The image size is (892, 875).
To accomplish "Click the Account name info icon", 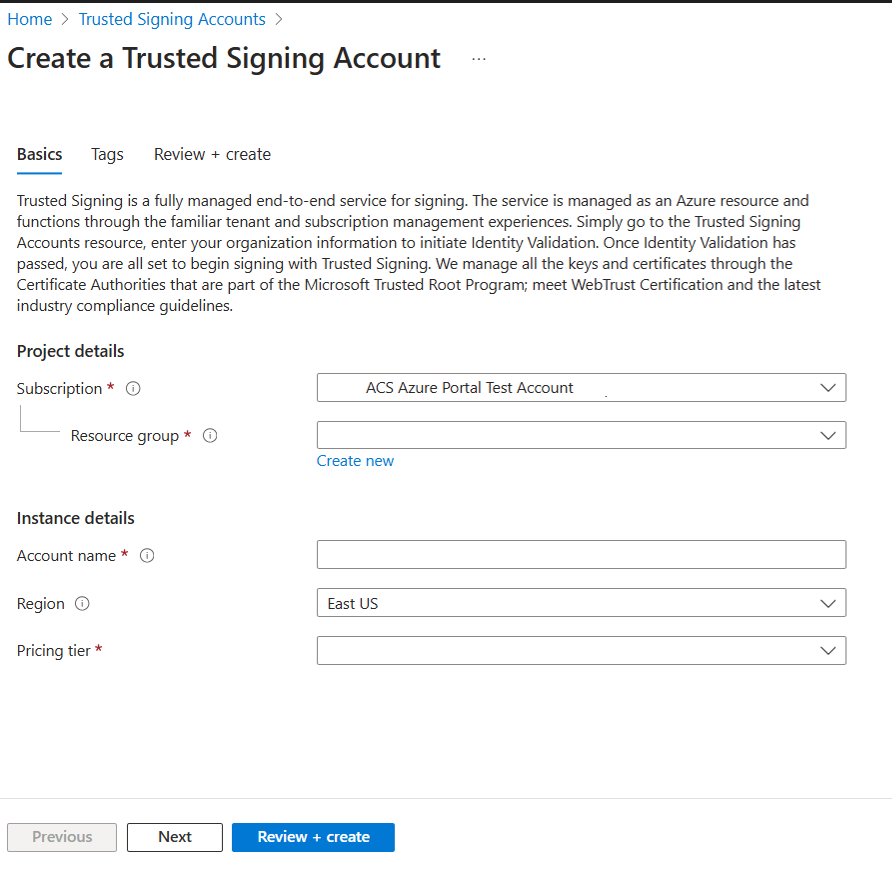I will tap(147, 556).
